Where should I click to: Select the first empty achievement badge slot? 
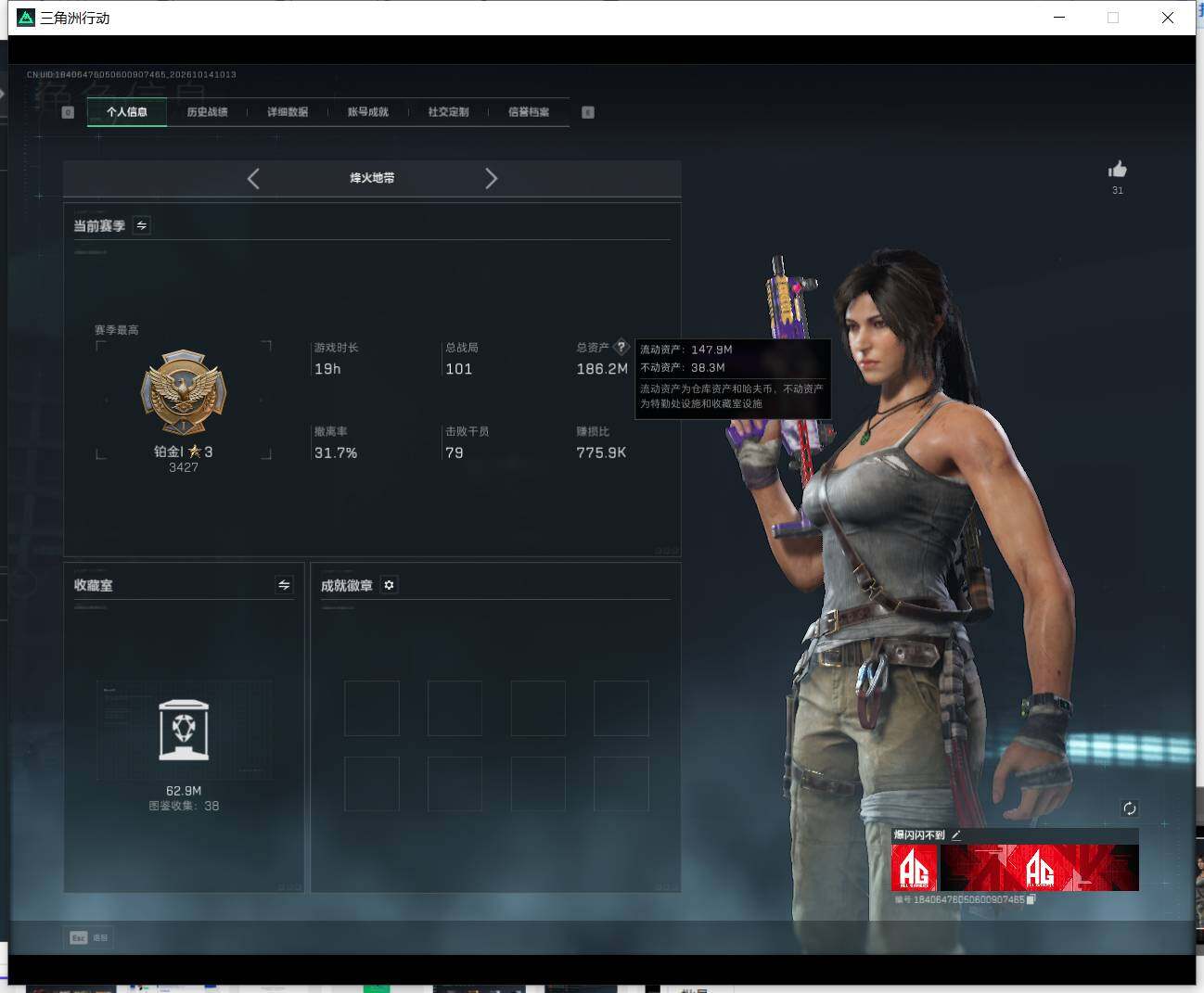click(372, 708)
